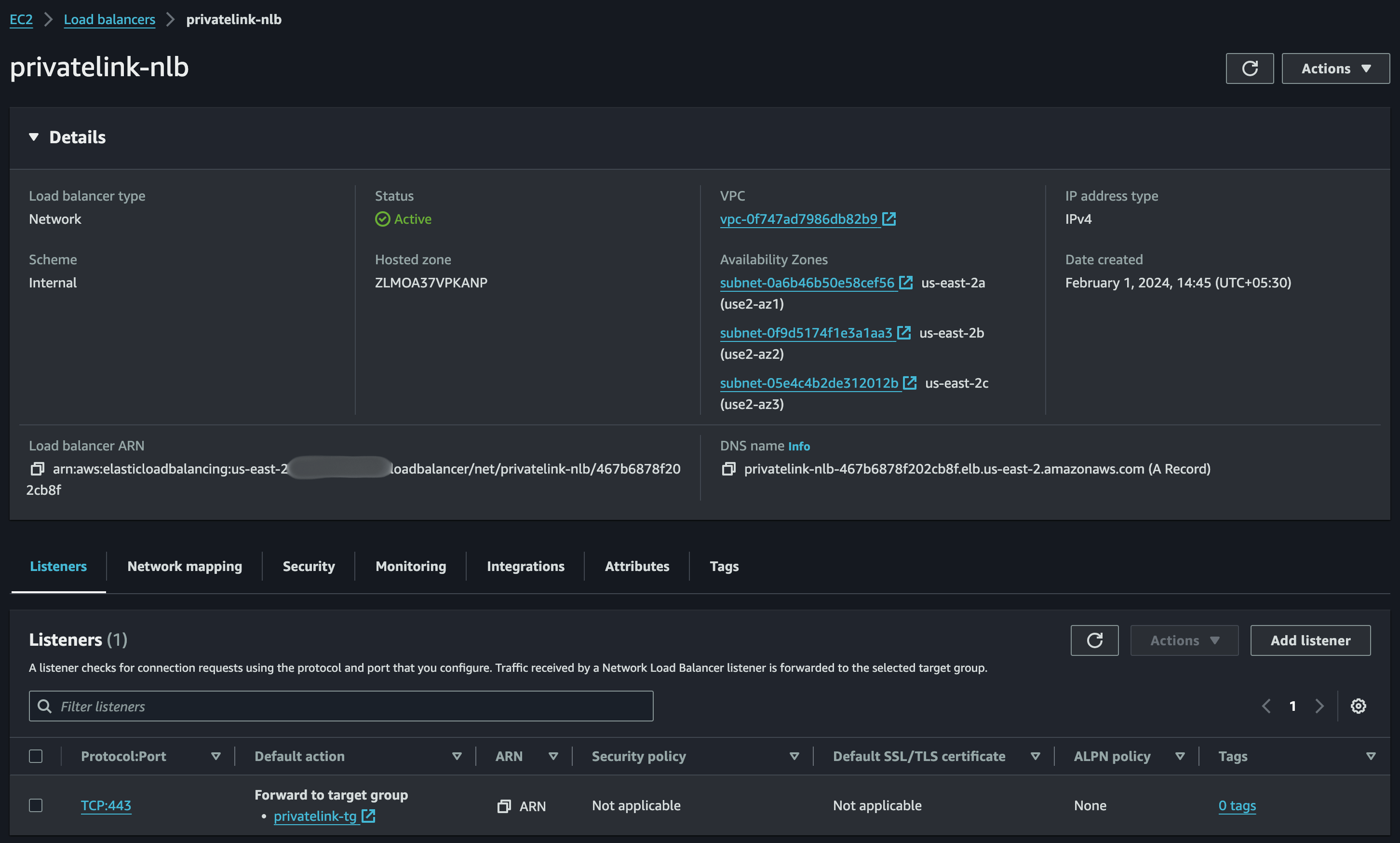Switch to the Network mapping tab
The width and height of the screenshot is (1400, 843).
pyautogui.click(x=185, y=566)
